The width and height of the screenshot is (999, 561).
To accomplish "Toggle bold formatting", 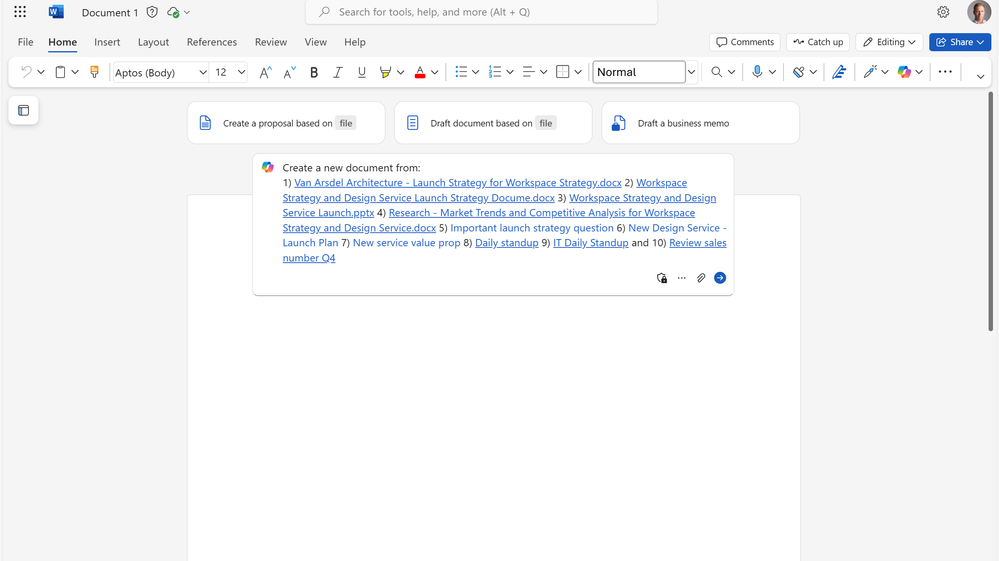I will pos(313,72).
